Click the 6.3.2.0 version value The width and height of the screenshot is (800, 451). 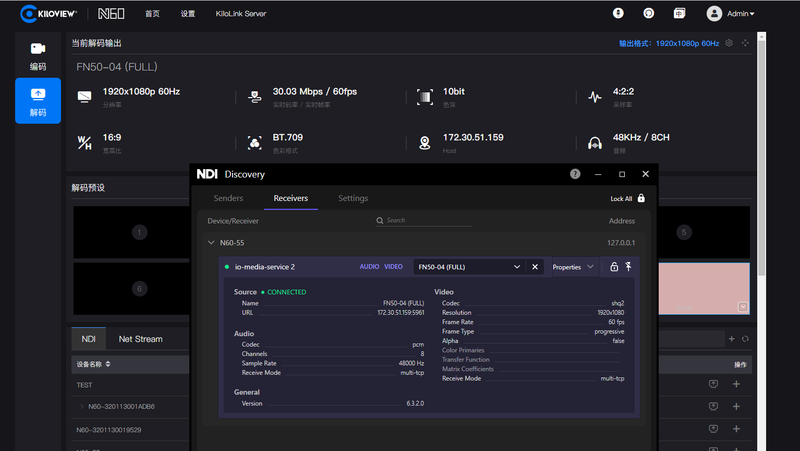tap(415, 404)
